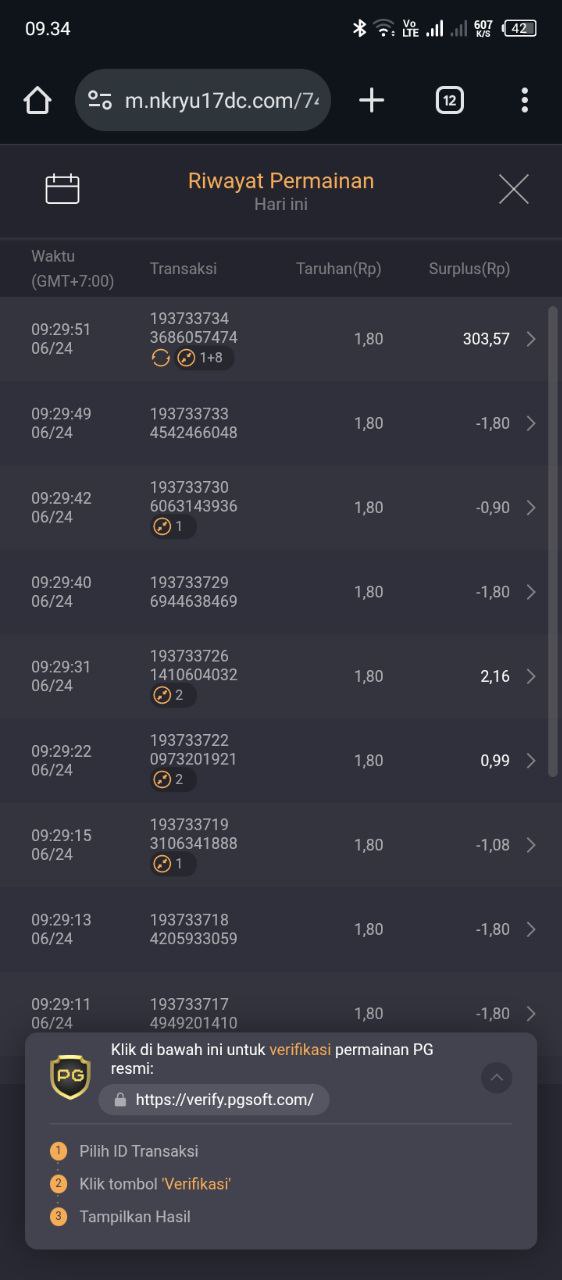Expand details for the 0,99 surplus row
This screenshot has height=1280, width=562.
click(x=531, y=760)
